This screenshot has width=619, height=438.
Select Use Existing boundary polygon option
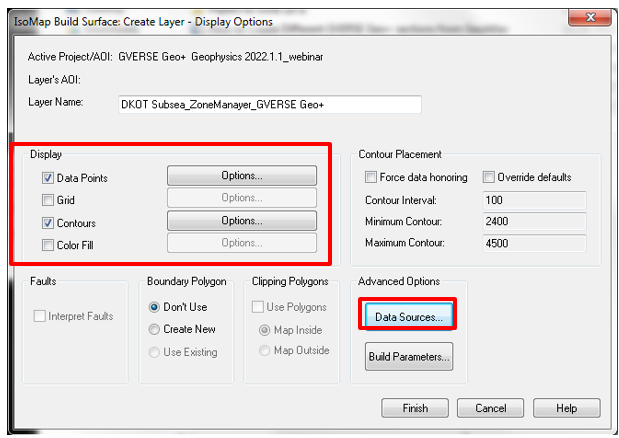(x=154, y=352)
